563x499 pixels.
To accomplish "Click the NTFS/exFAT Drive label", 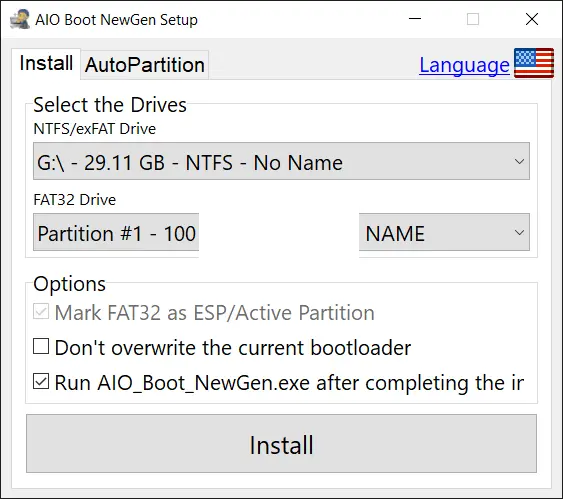I will [x=94, y=129].
